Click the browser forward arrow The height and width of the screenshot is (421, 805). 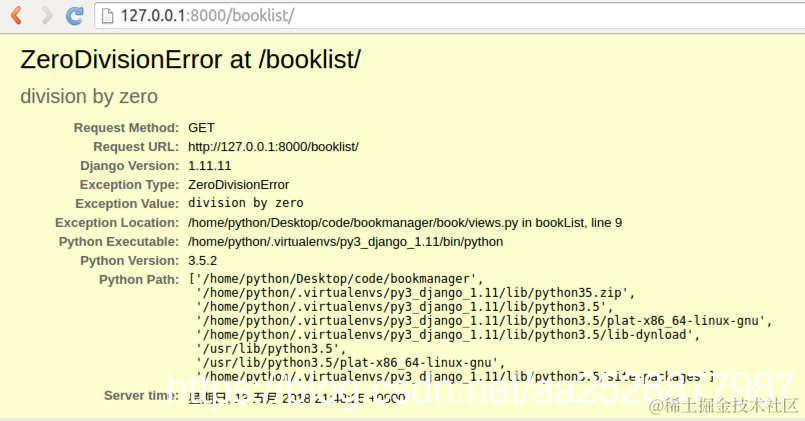coord(47,15)
